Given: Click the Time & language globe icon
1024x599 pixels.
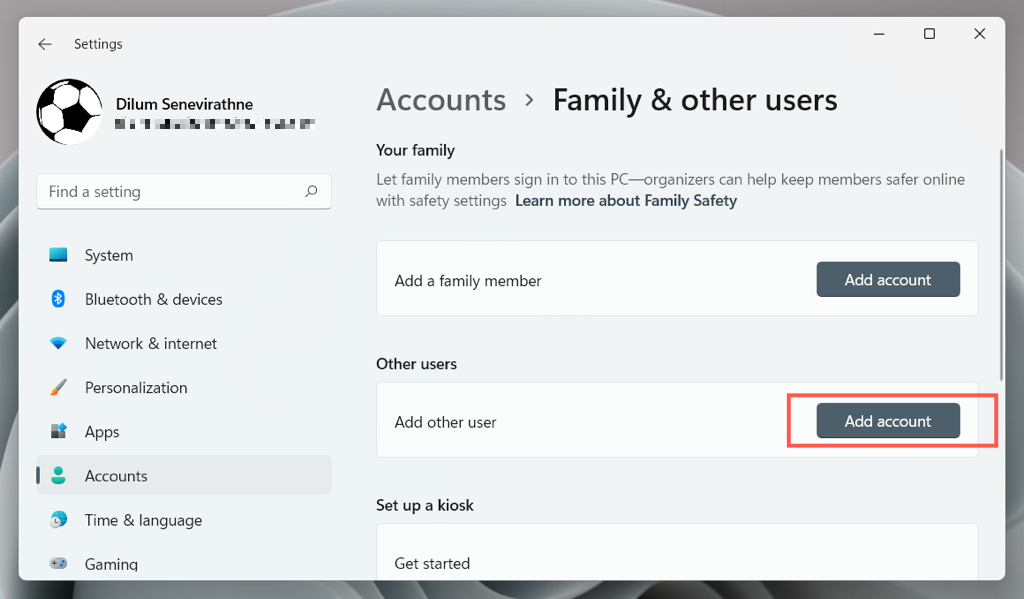Looking at the screenshot, I should (x=58, y=520).
